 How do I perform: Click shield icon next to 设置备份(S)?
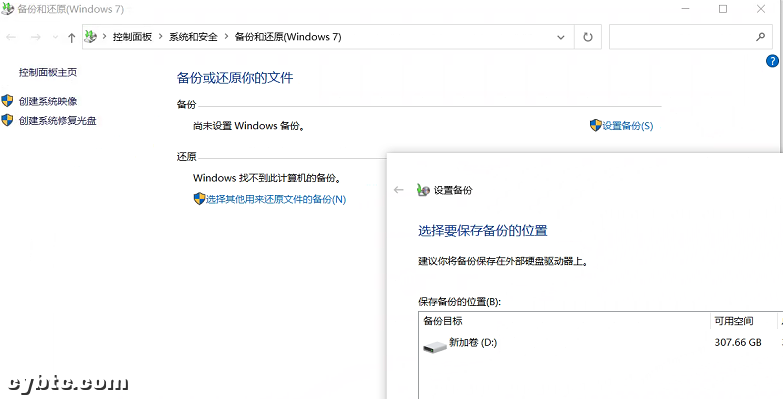point(596,125)
